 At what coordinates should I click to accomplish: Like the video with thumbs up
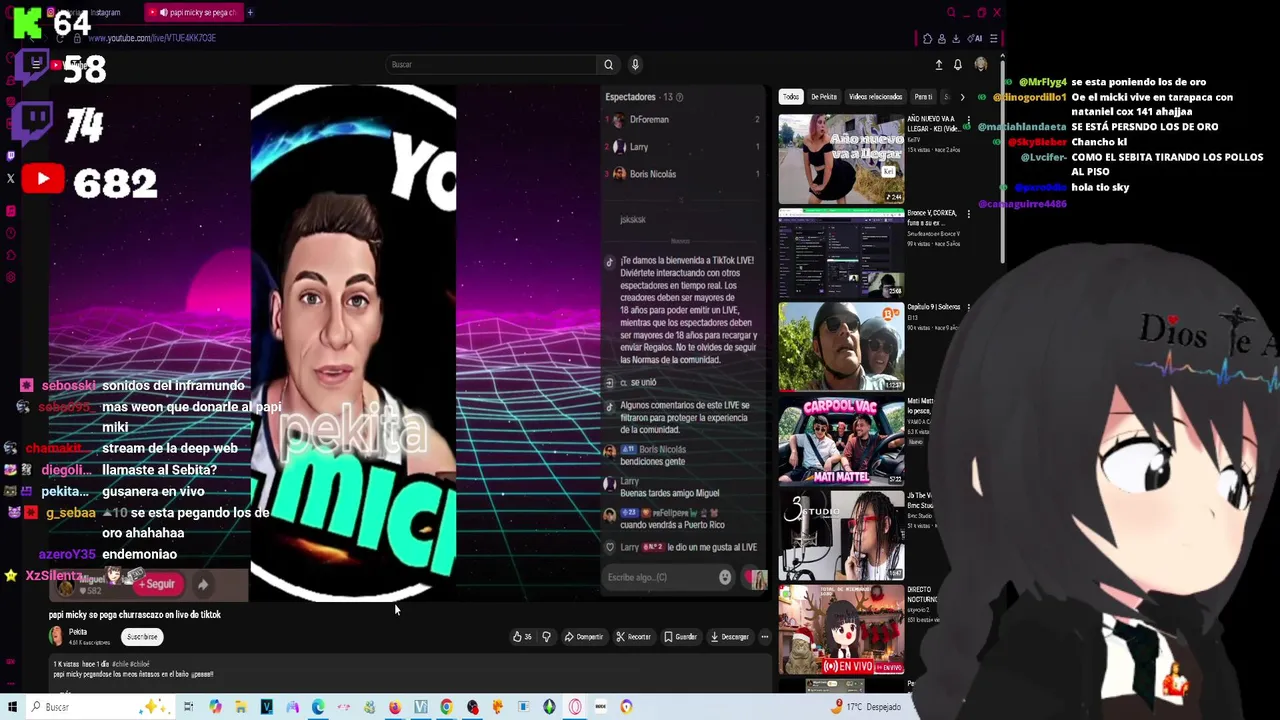tap(521, 637)
